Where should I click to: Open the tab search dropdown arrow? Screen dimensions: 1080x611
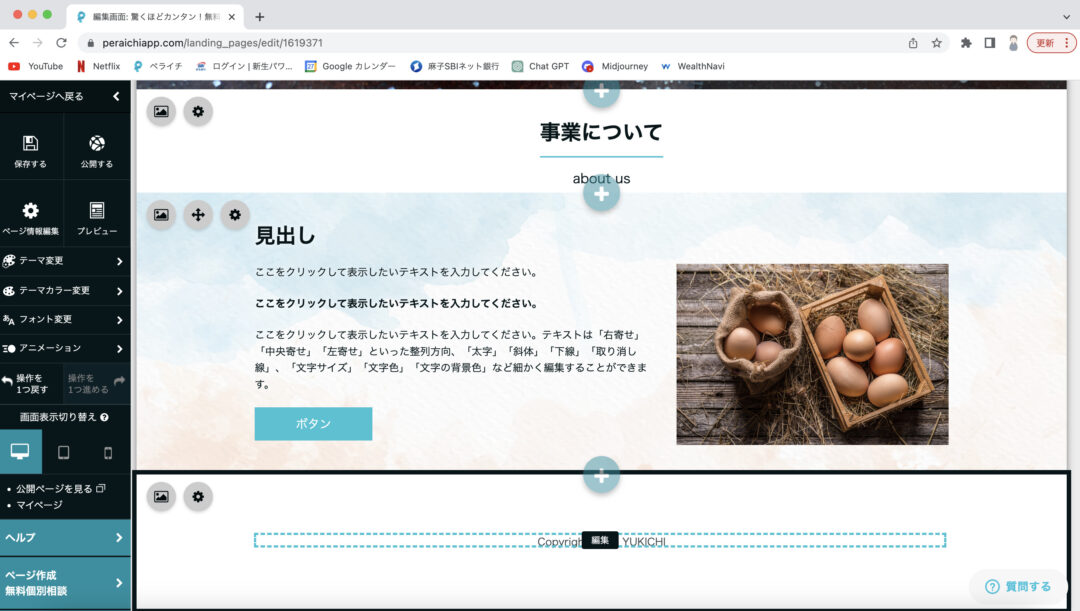click(x=1066, y=17)
